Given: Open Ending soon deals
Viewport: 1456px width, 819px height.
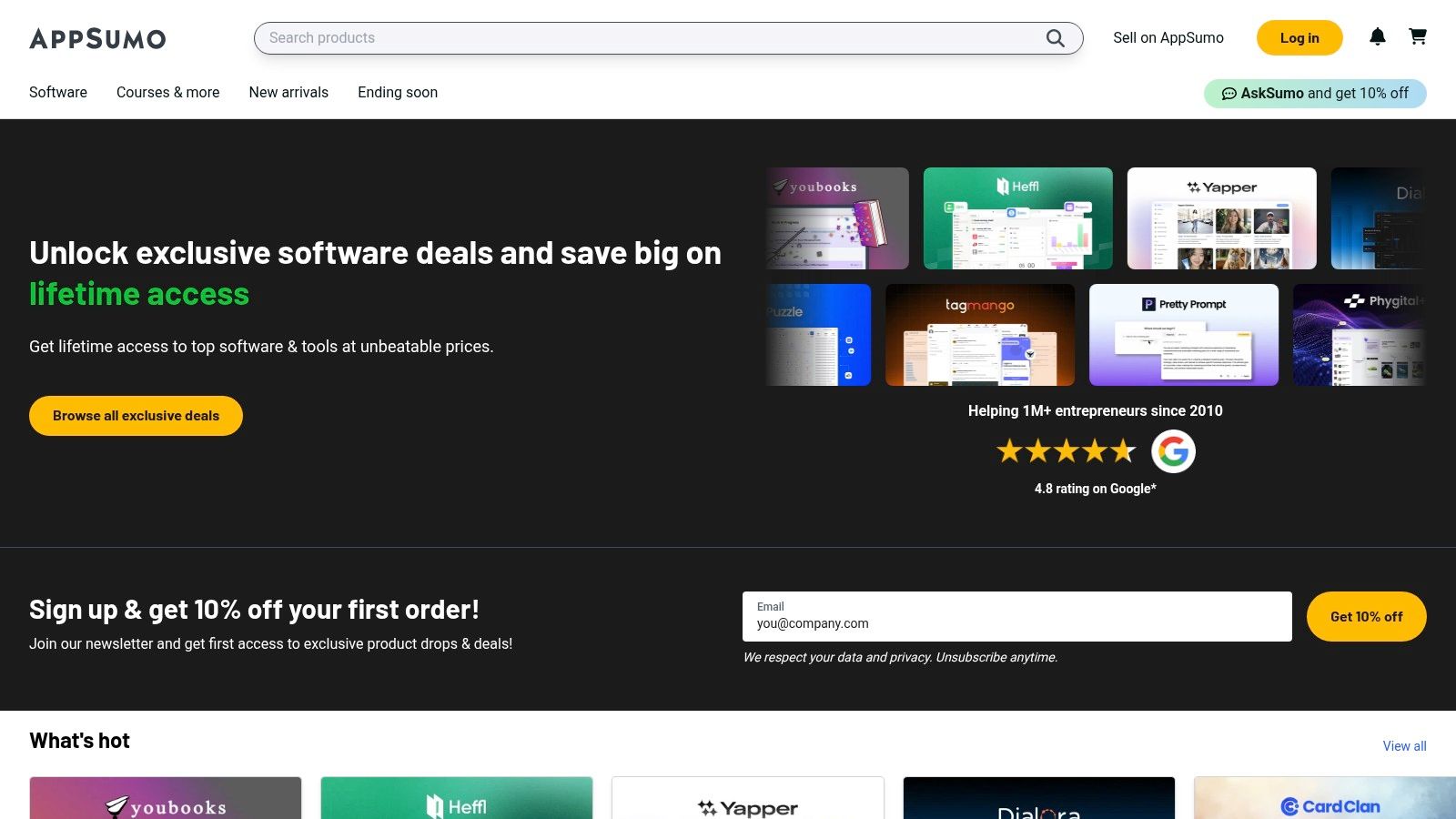Looking at the screenshot, I should [398, 92].
